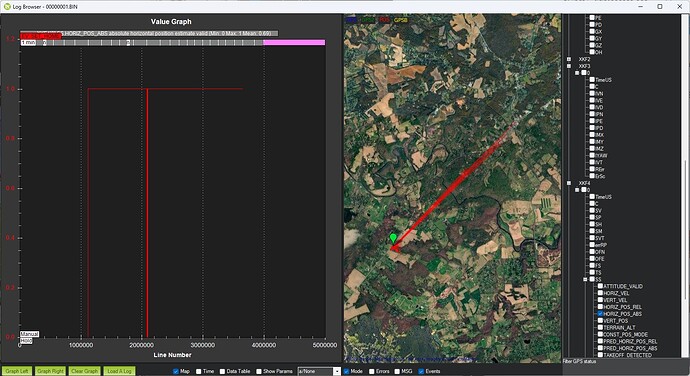
Task: Click the POS map legend label
Action: [x=384, y=20]
